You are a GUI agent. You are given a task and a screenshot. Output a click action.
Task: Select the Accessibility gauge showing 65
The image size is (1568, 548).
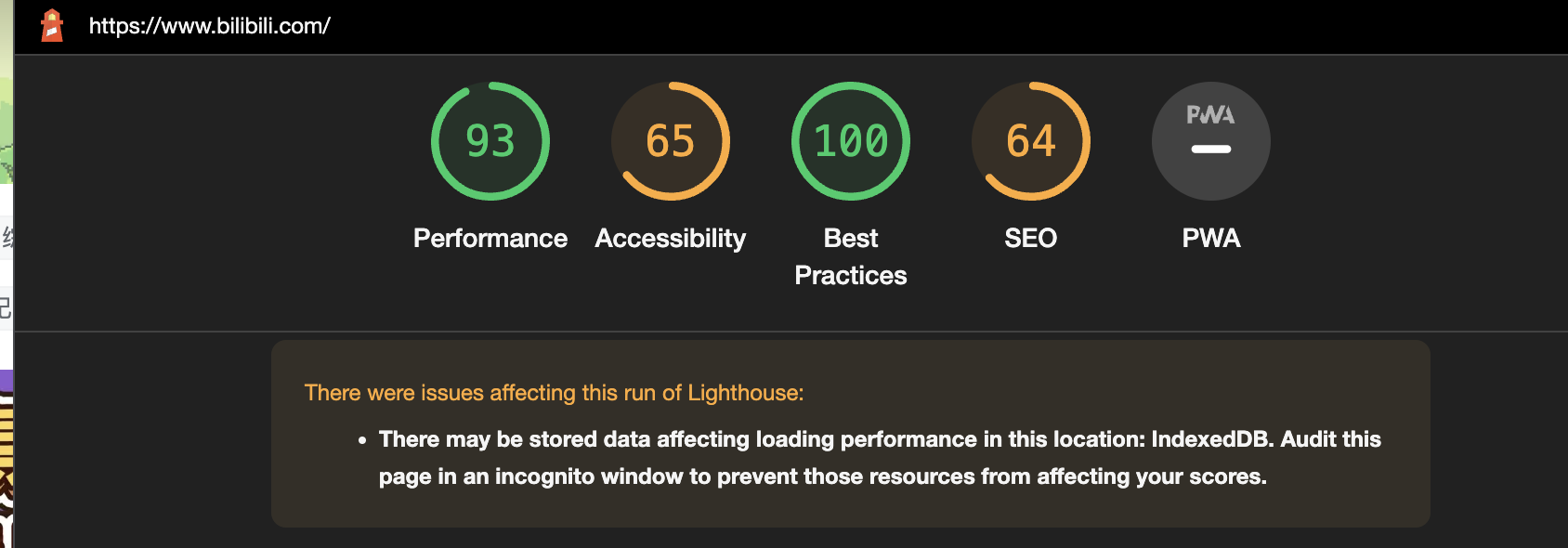[x=671, y=141]
